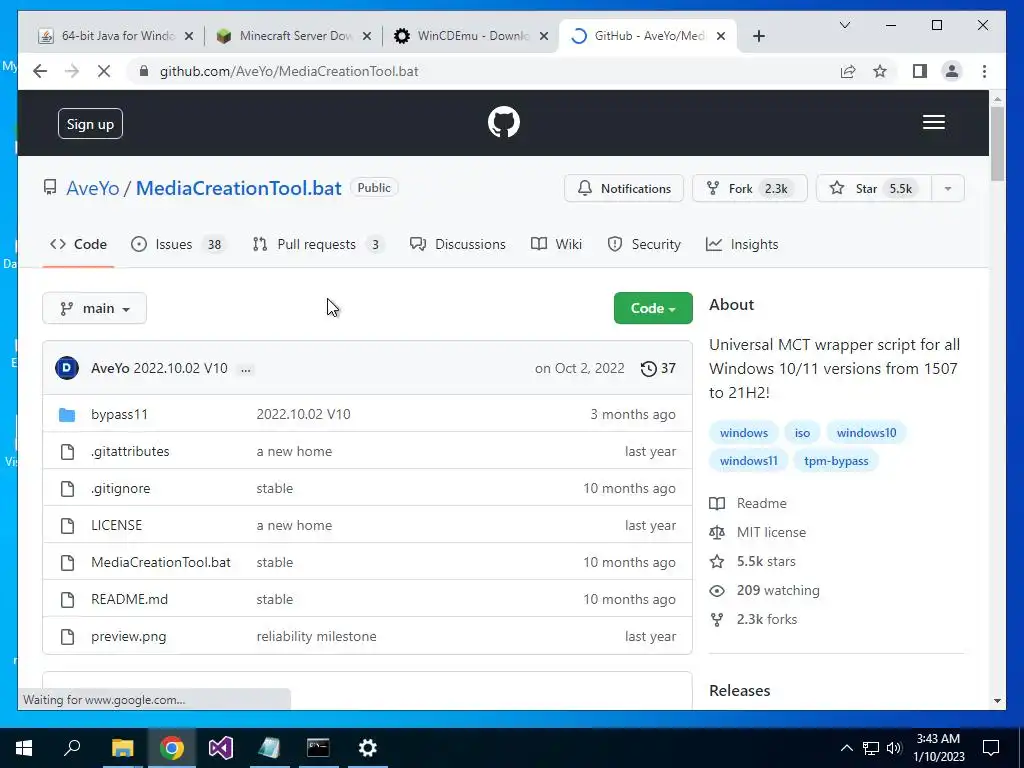Viewport: 1024px width, 768px height.
Task: Open Chrome's three-dot menu
Action: tap(984, 71)
